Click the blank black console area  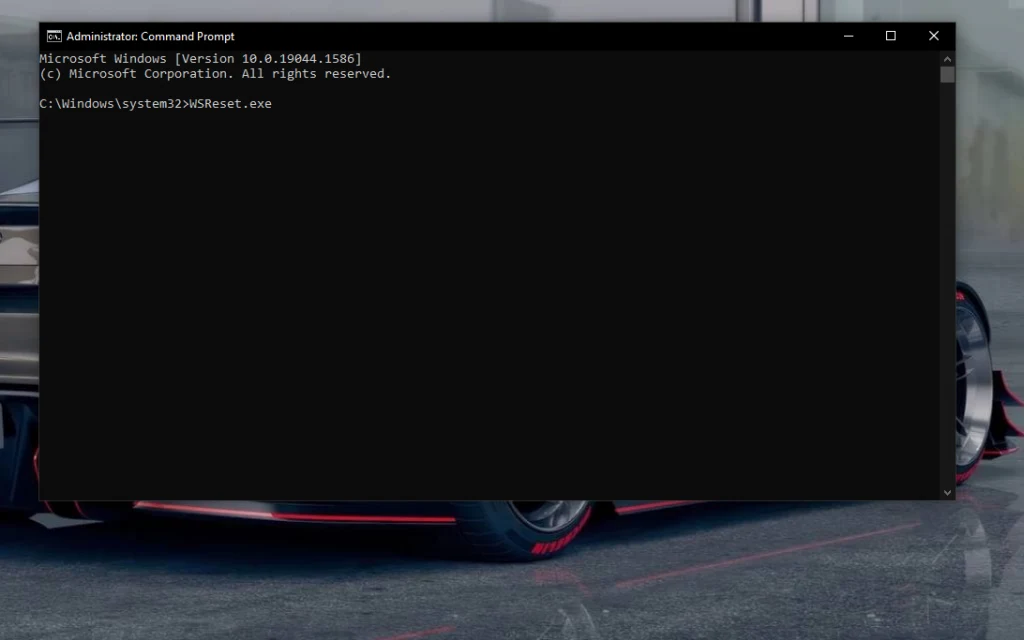(x=490, y=300)
